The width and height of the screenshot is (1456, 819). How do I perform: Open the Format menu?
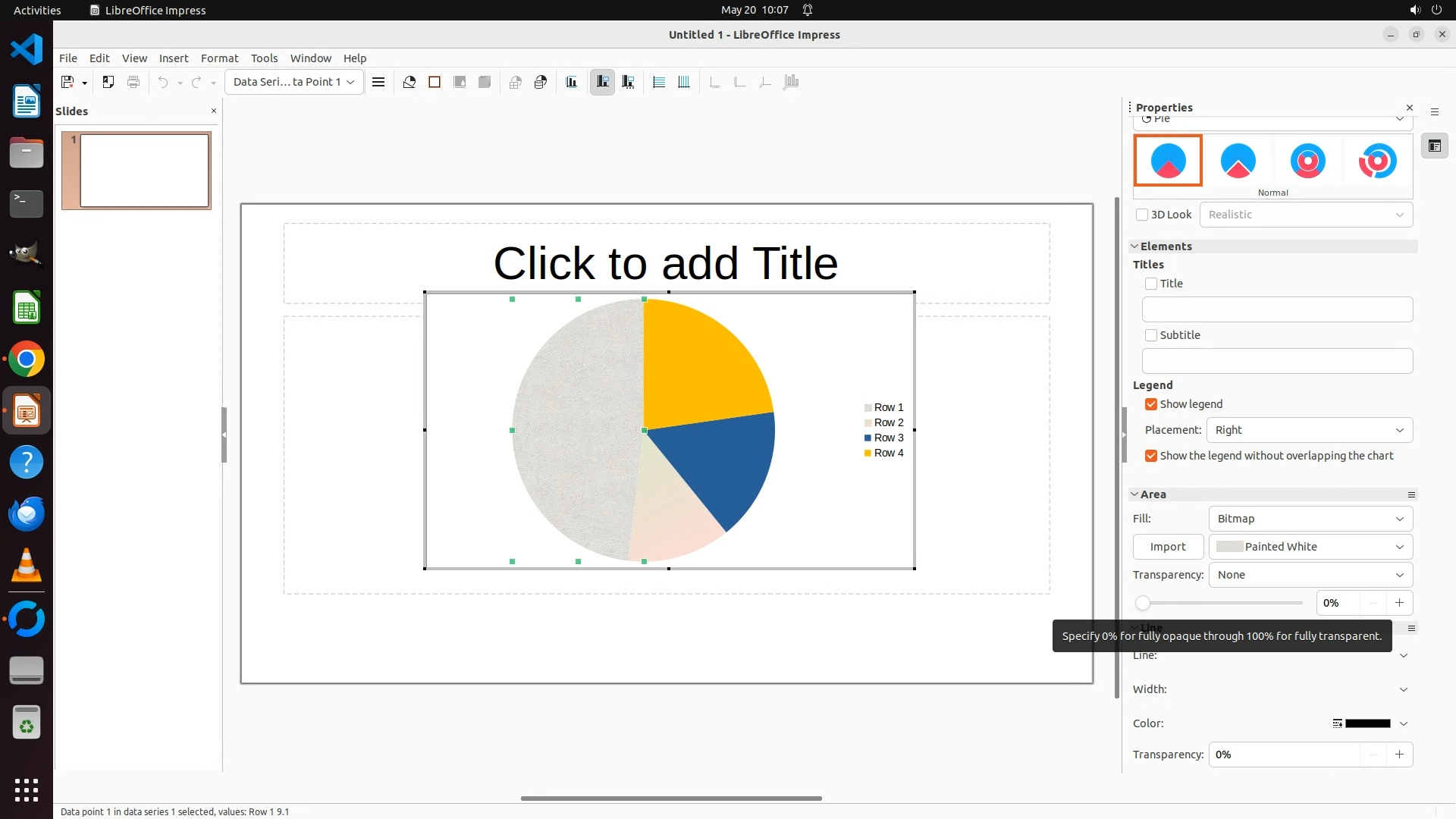click(x=219, y=58)
